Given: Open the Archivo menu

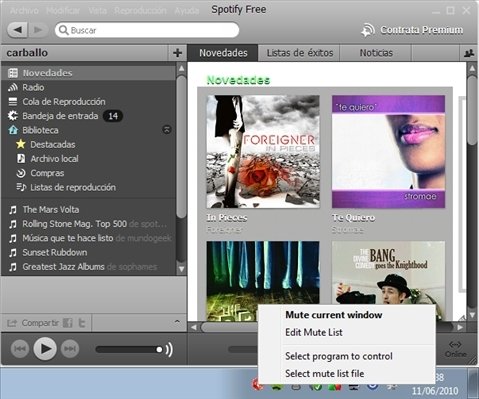Looking at the screenshot, I should tap(24, 11).
